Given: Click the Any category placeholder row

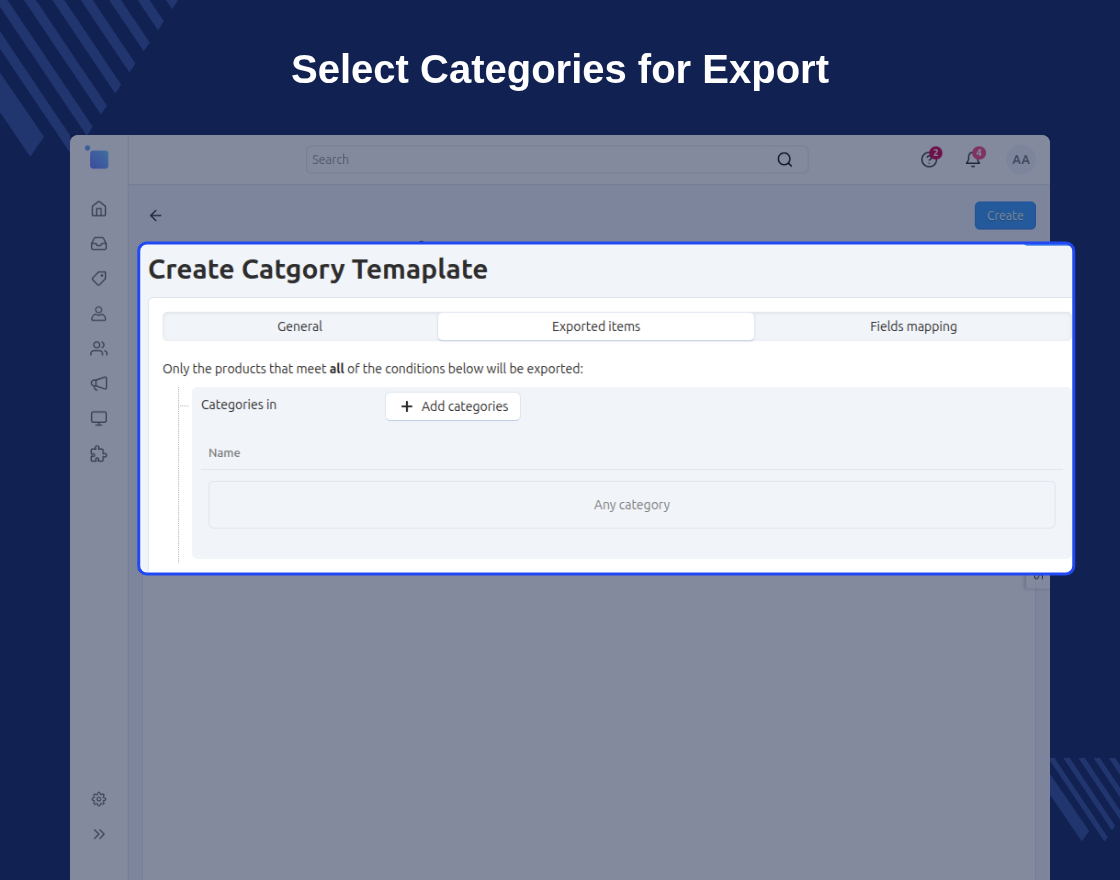Looking at the screenshot, I should 631,505.
